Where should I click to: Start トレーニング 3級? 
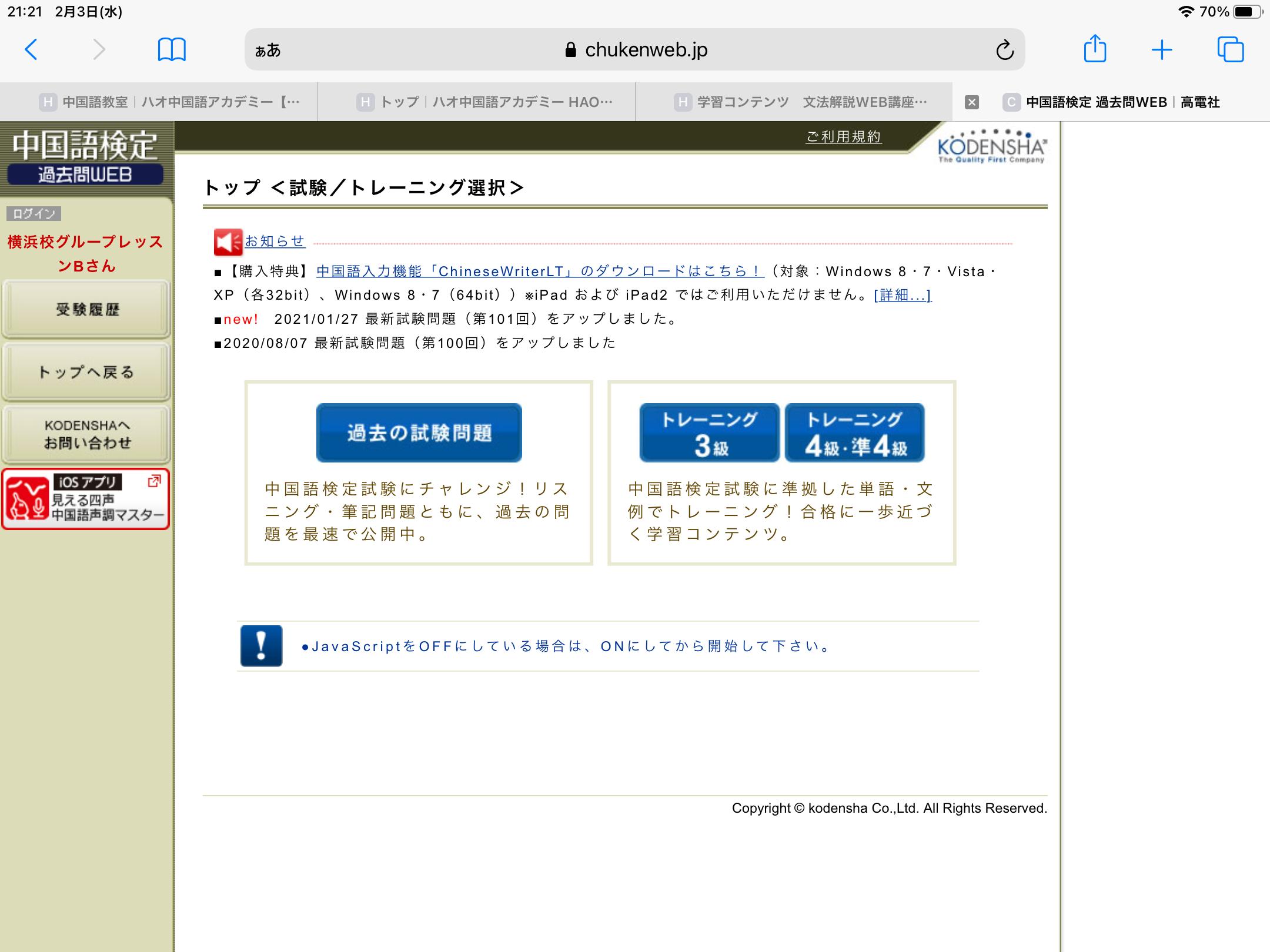pyautogui.click(x=710, y=433)
